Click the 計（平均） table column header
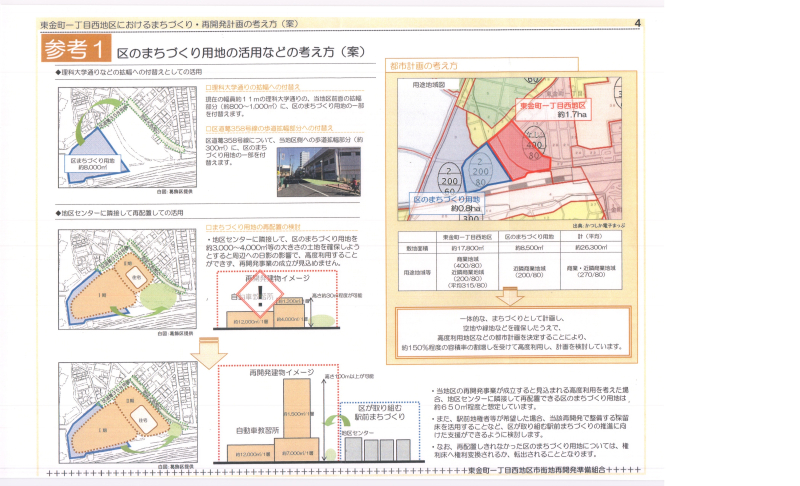This screenshot has height=486, width=800. pyautogui.click(x=591, y=237)
